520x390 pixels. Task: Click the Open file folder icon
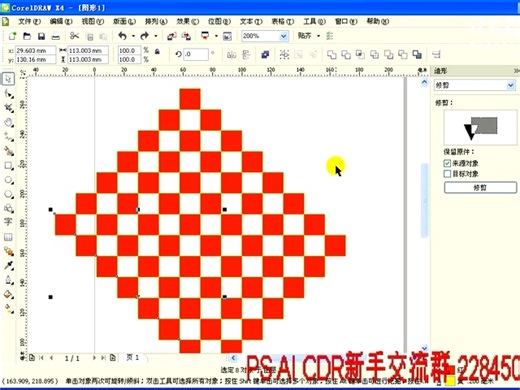click(27, 36)
